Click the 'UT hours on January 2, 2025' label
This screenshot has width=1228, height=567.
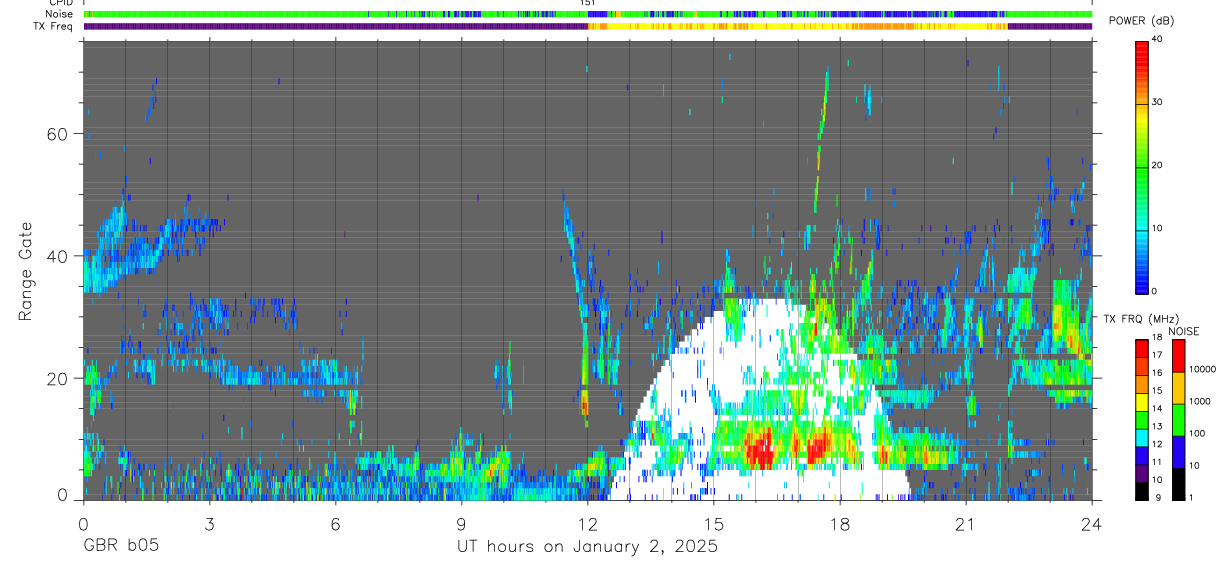point(587,547)
